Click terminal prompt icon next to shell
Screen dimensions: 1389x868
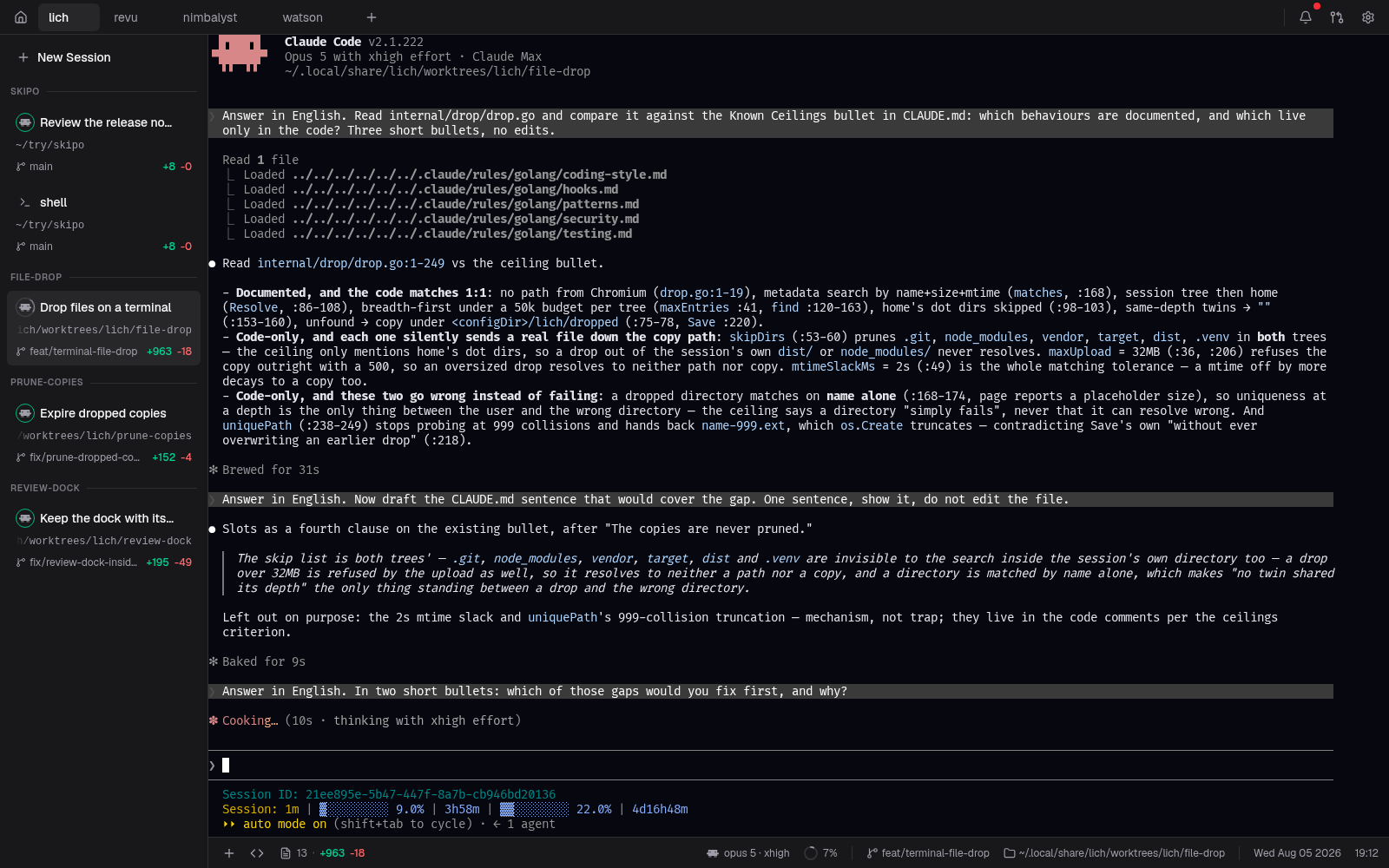(25, 202)
